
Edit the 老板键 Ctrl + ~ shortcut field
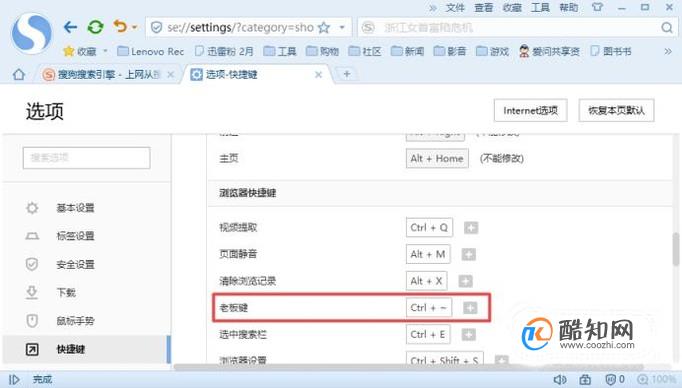429,308
